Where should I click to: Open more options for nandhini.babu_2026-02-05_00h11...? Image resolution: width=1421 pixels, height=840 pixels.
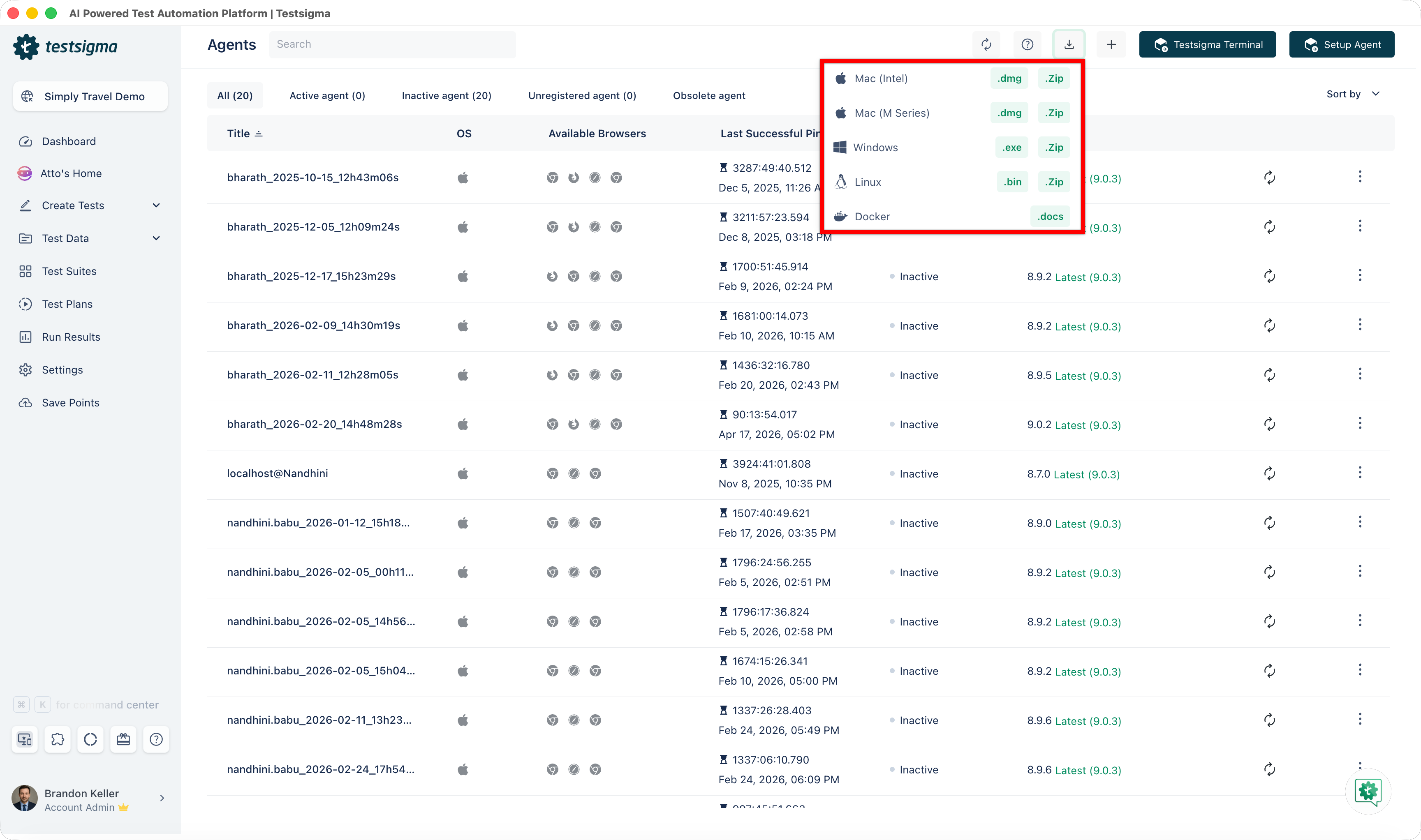coord(1359,571)
